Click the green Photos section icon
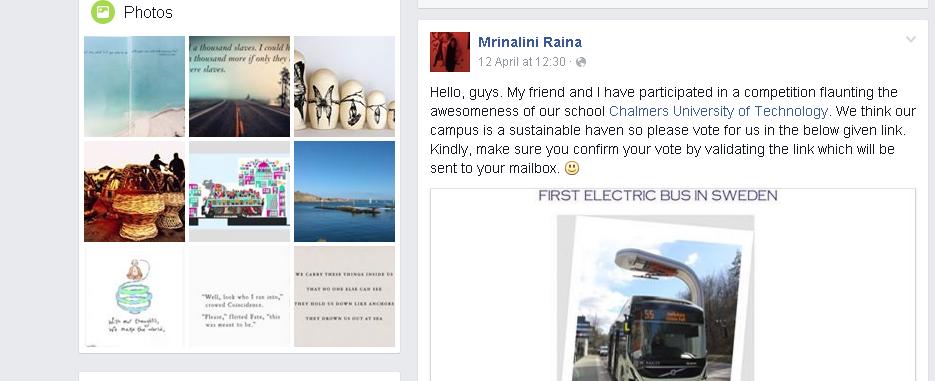The width and height of the screenshot is (935, 381). tap(103, 12)
